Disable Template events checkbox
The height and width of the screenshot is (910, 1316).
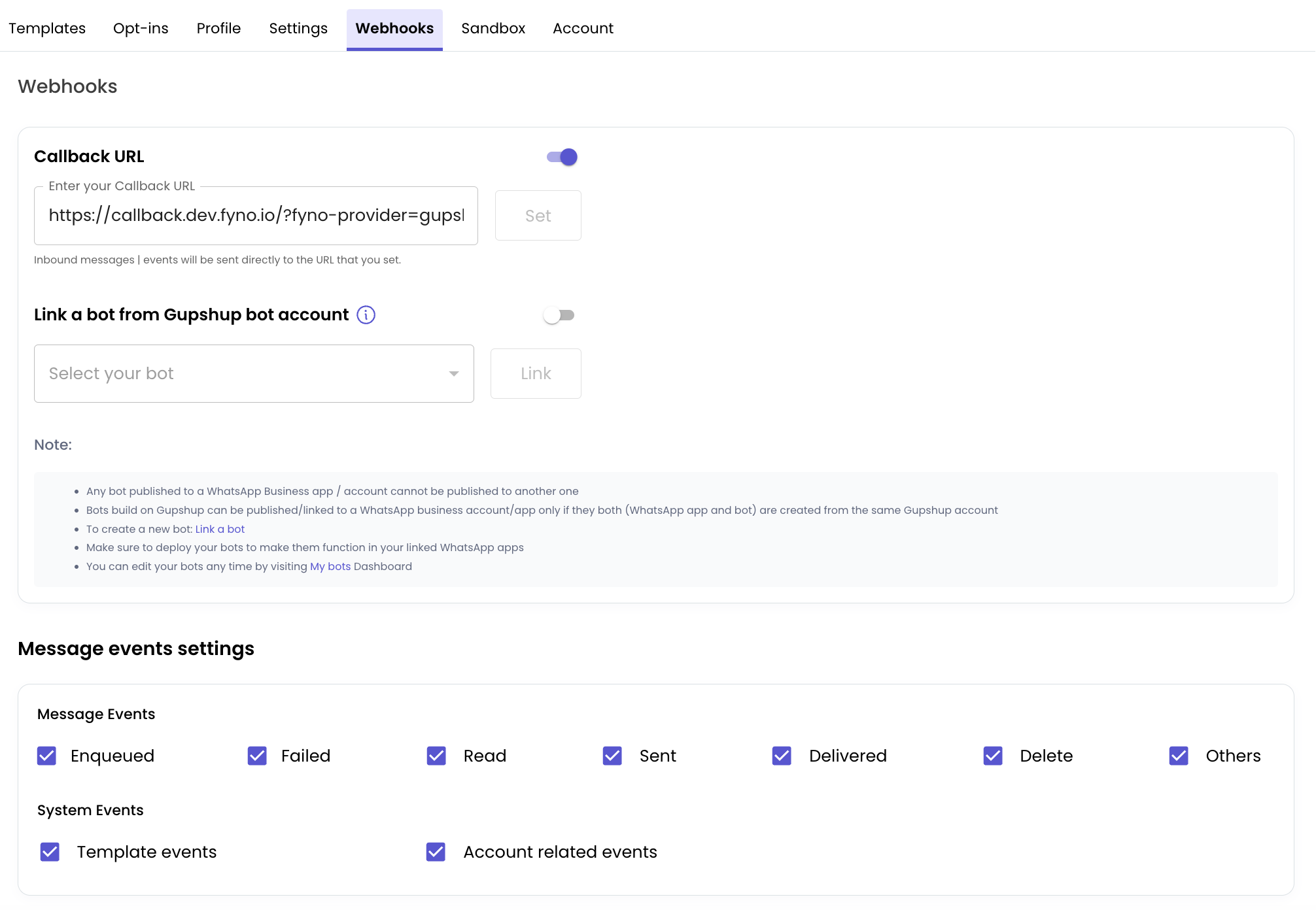click(50, 852)
